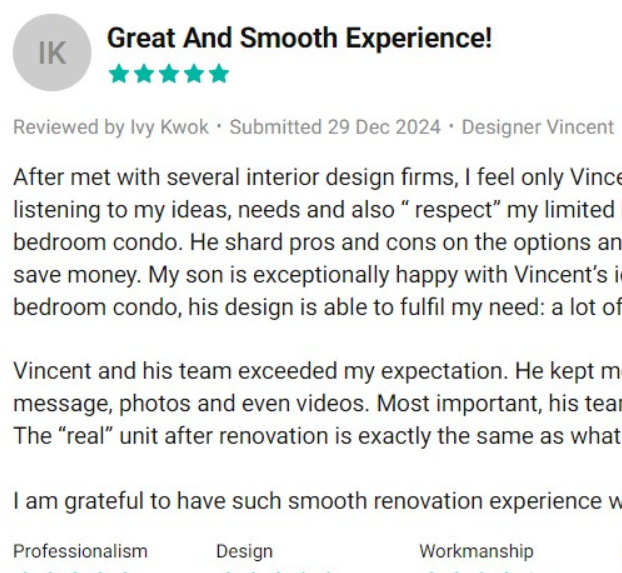Image resolution: width=622 pixels, height=573 pixels.
Task: Open the "Great And Smooth Experience!" review title
Action: click(x=299, y=39)
